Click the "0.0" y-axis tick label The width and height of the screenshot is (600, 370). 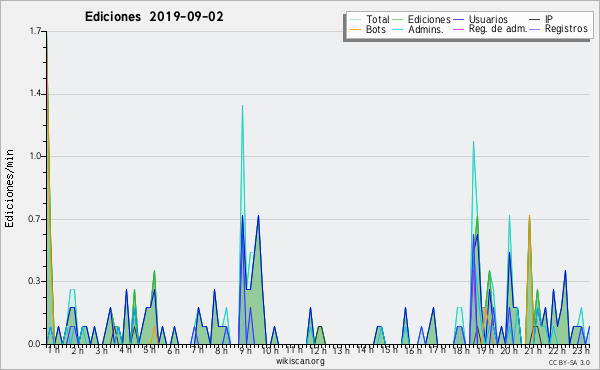tap(35, 344)
